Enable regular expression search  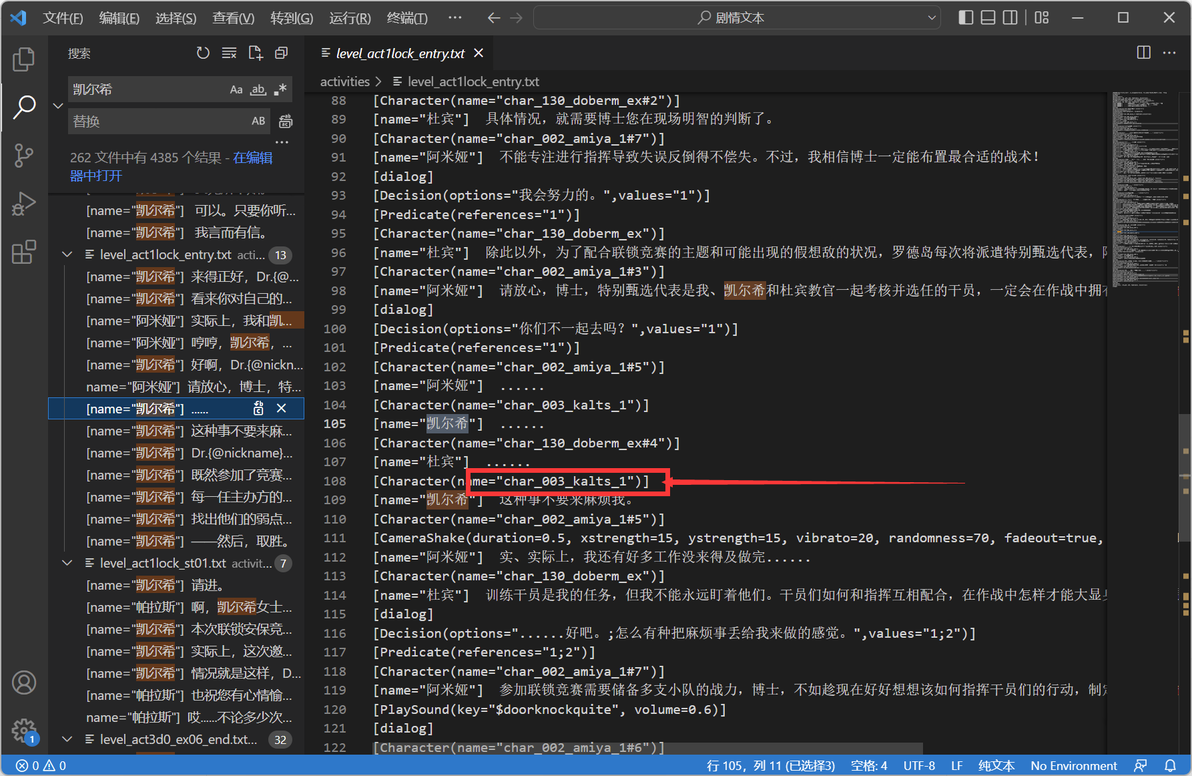coord(281,90)
